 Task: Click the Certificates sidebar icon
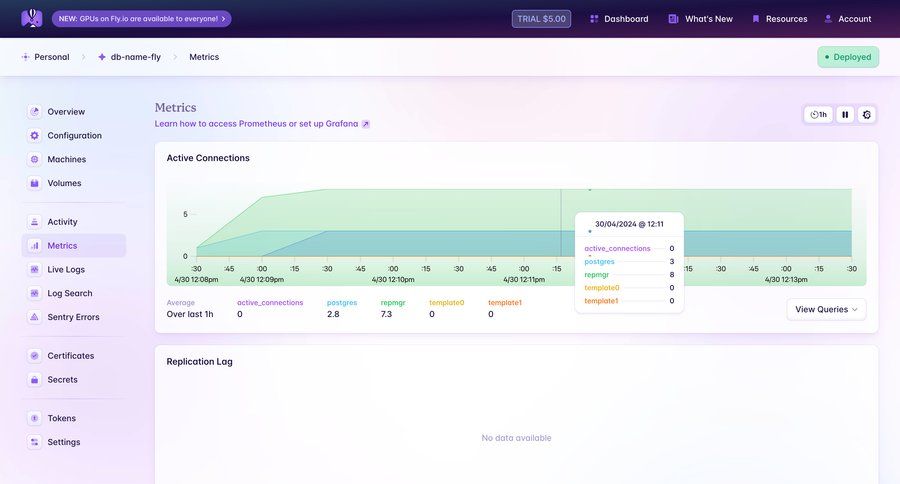click(35, 356)
